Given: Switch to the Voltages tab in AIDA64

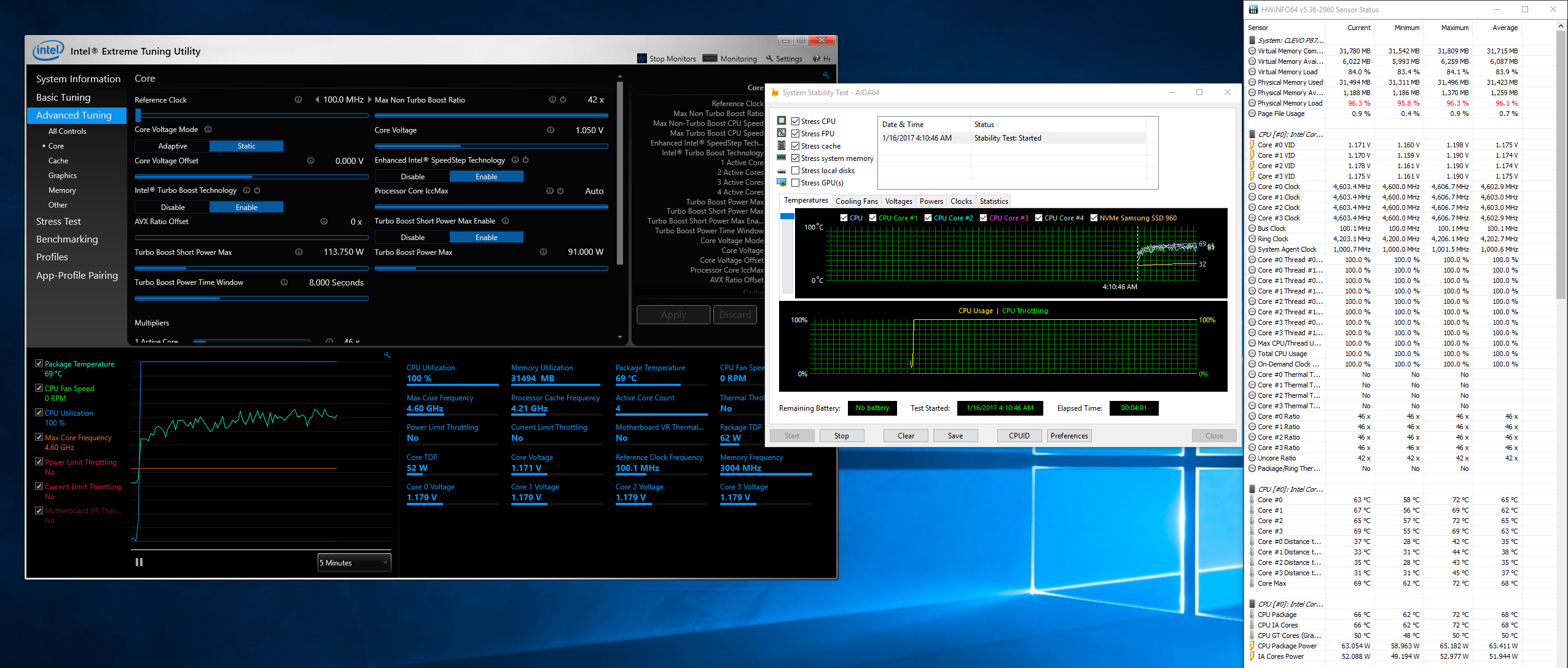Looking at the screenshot, I should pos(898,201).
